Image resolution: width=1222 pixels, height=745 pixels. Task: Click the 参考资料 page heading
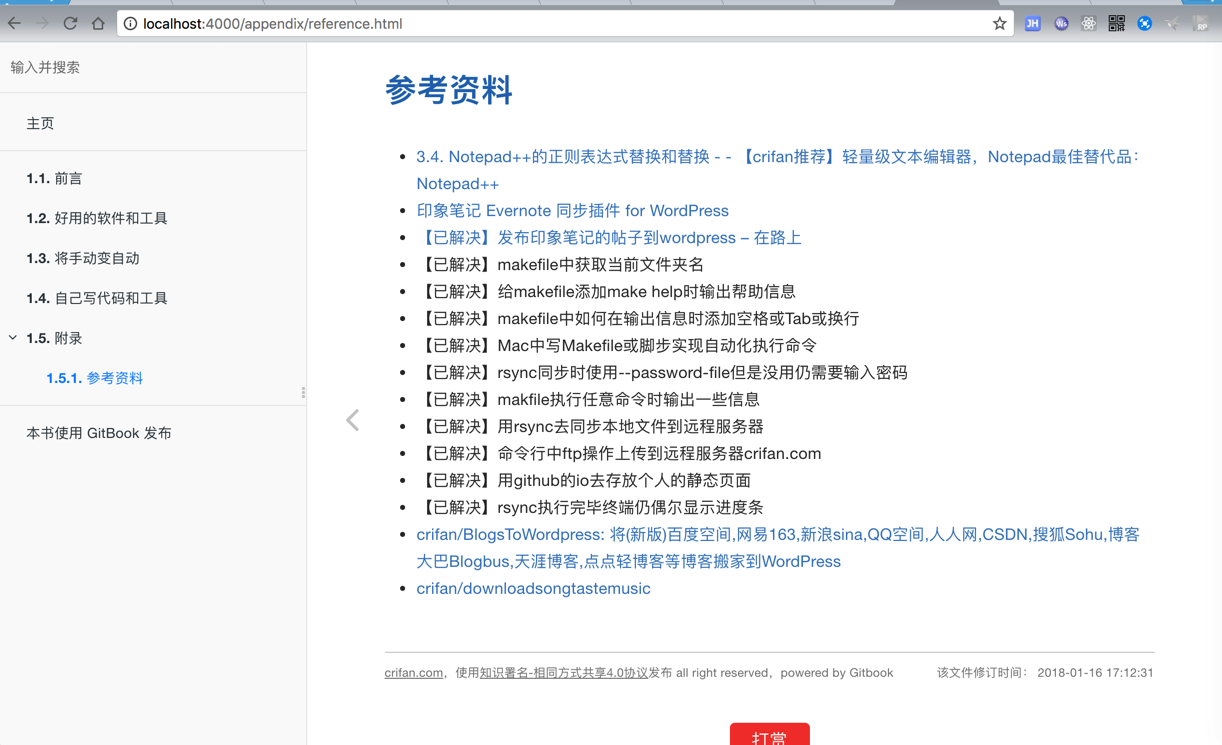pos(448,90)
